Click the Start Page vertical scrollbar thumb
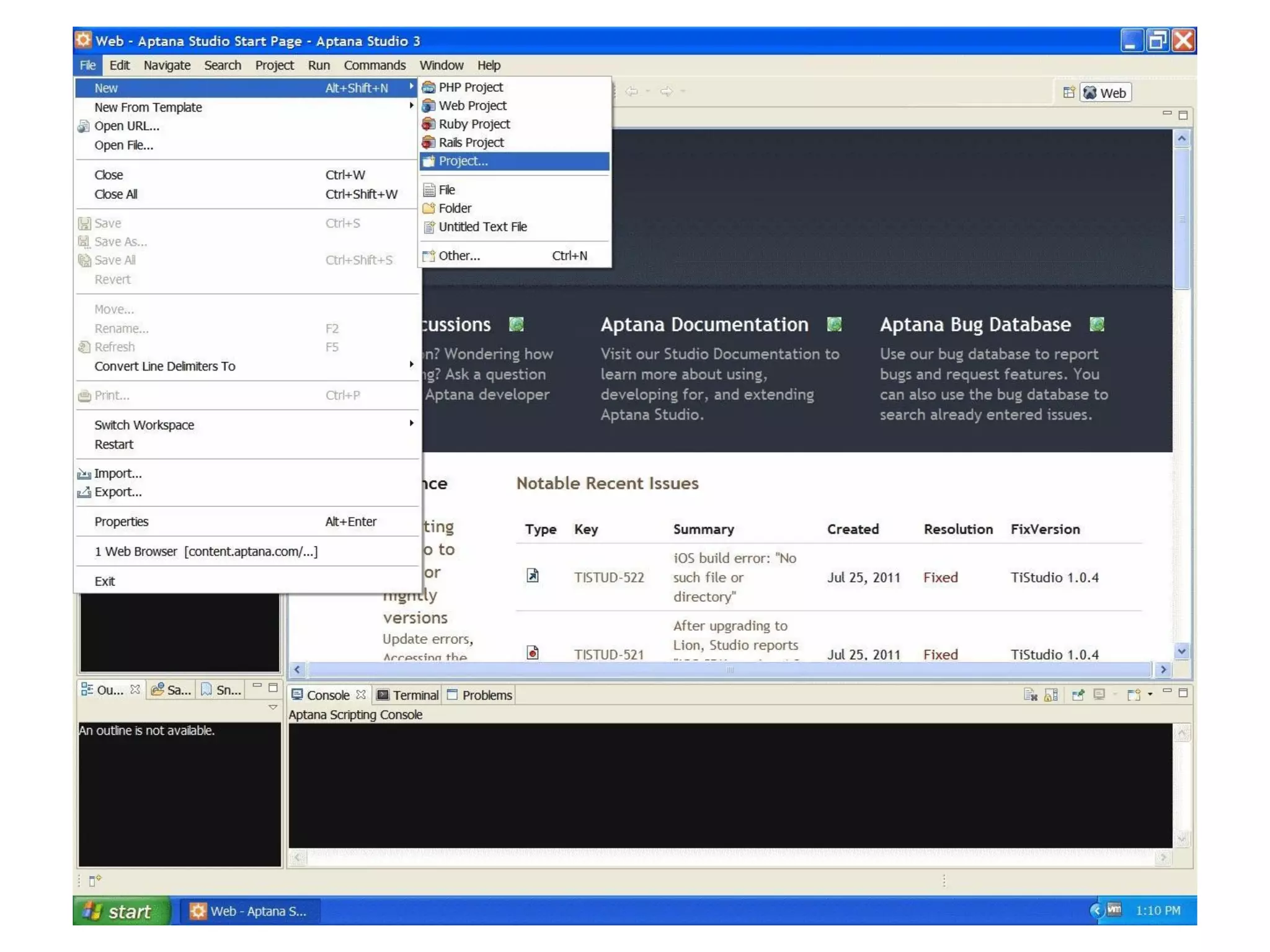Viewport: 1270px width, 952px height. 1181,218
